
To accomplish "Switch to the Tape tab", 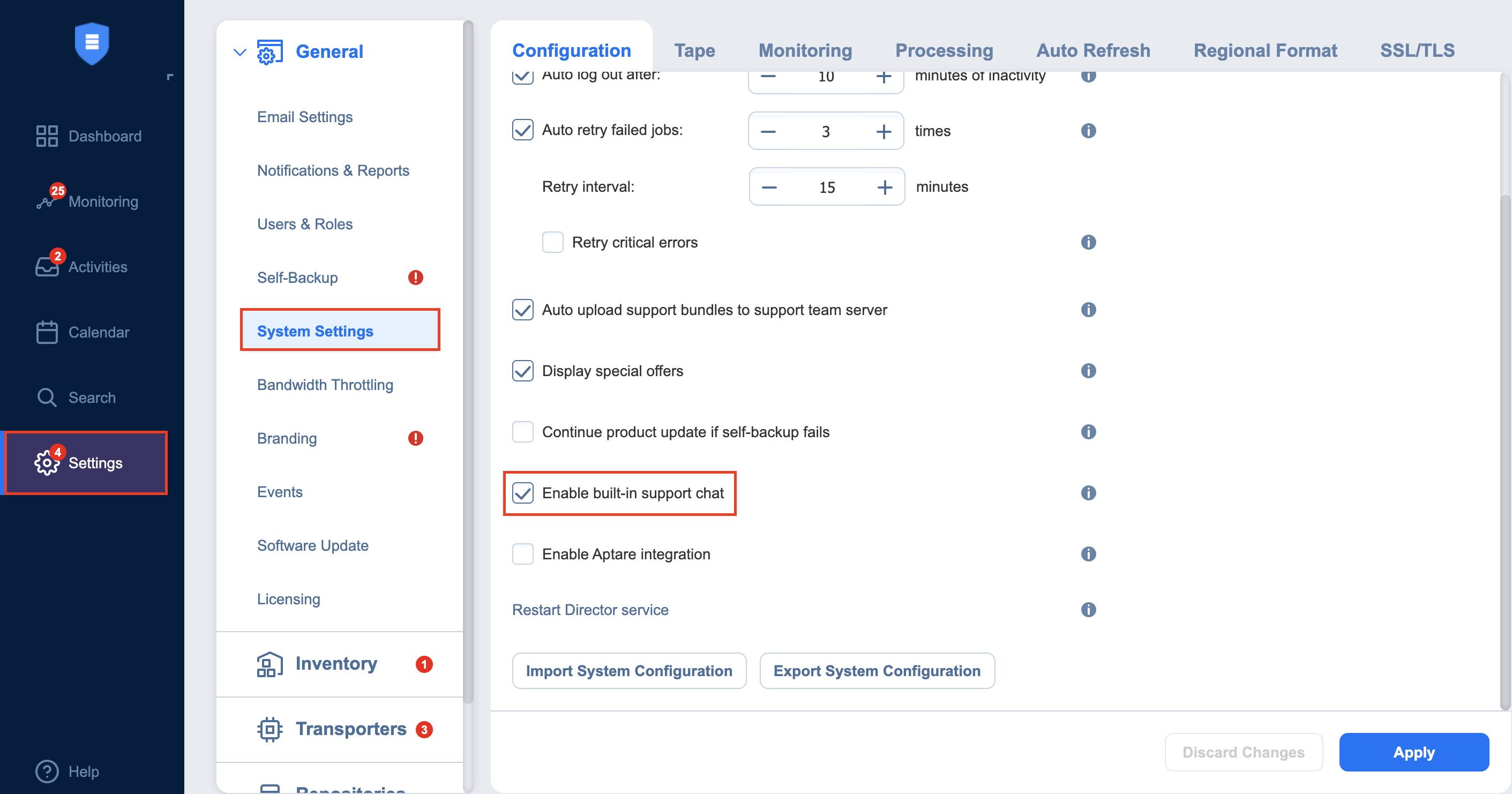I will coord(694,50).
